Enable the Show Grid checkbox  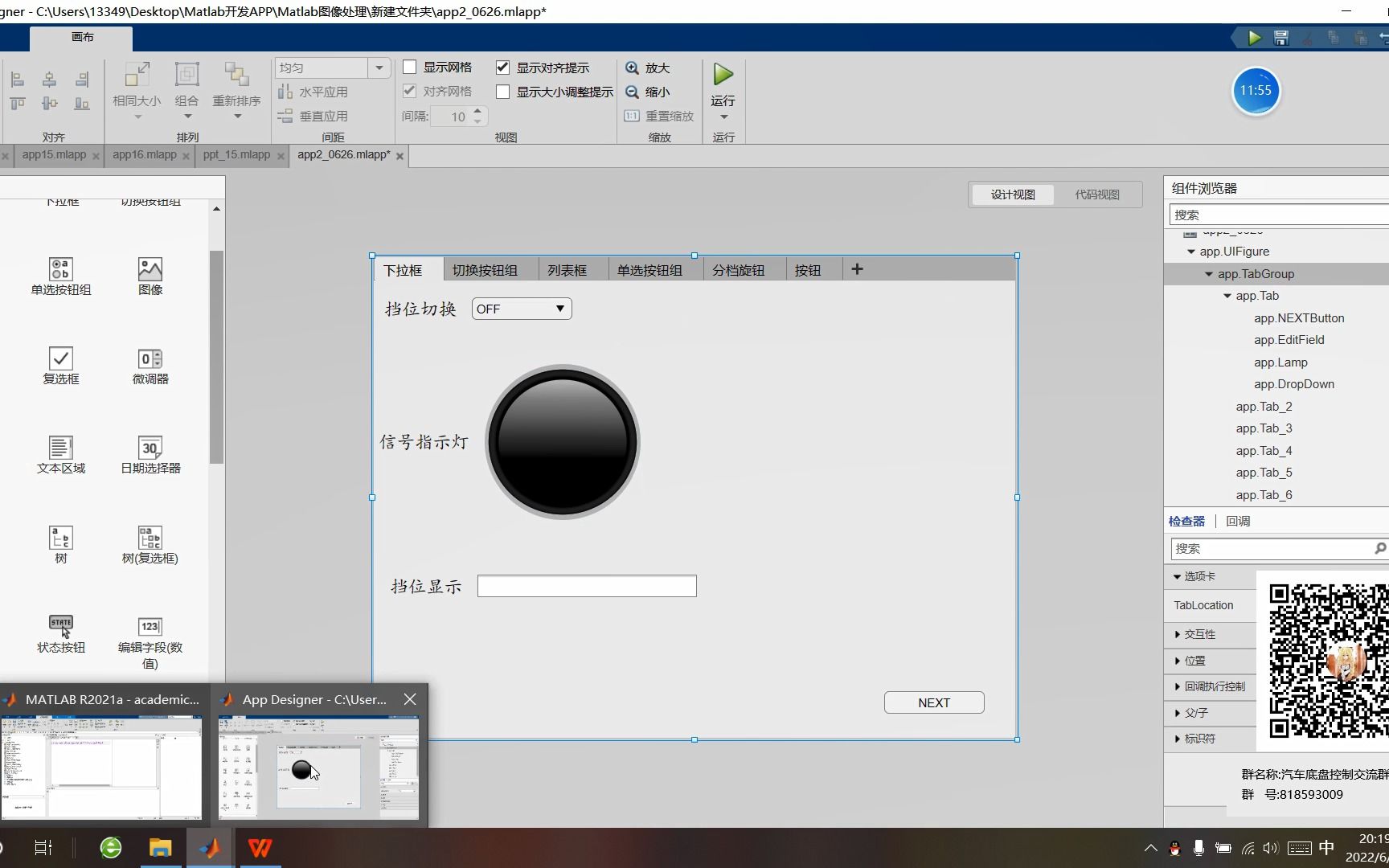click(x=410, y=67)
